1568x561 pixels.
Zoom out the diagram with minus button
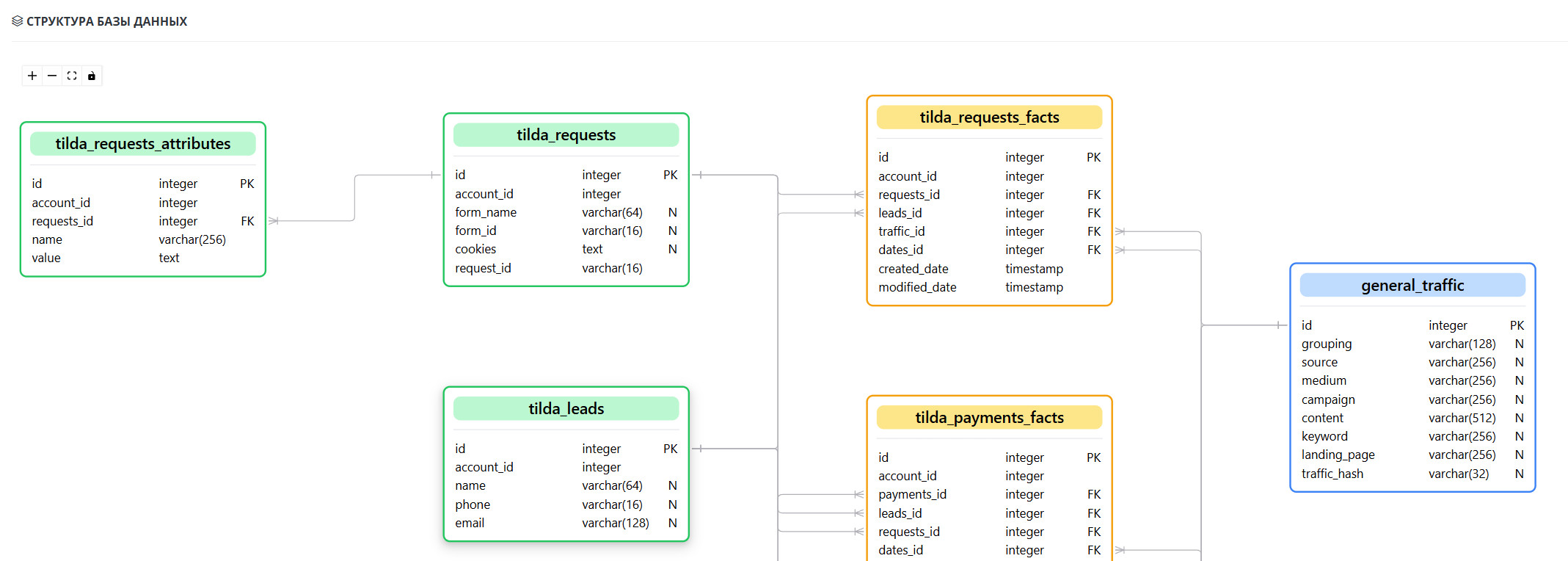tap(52, 76)
